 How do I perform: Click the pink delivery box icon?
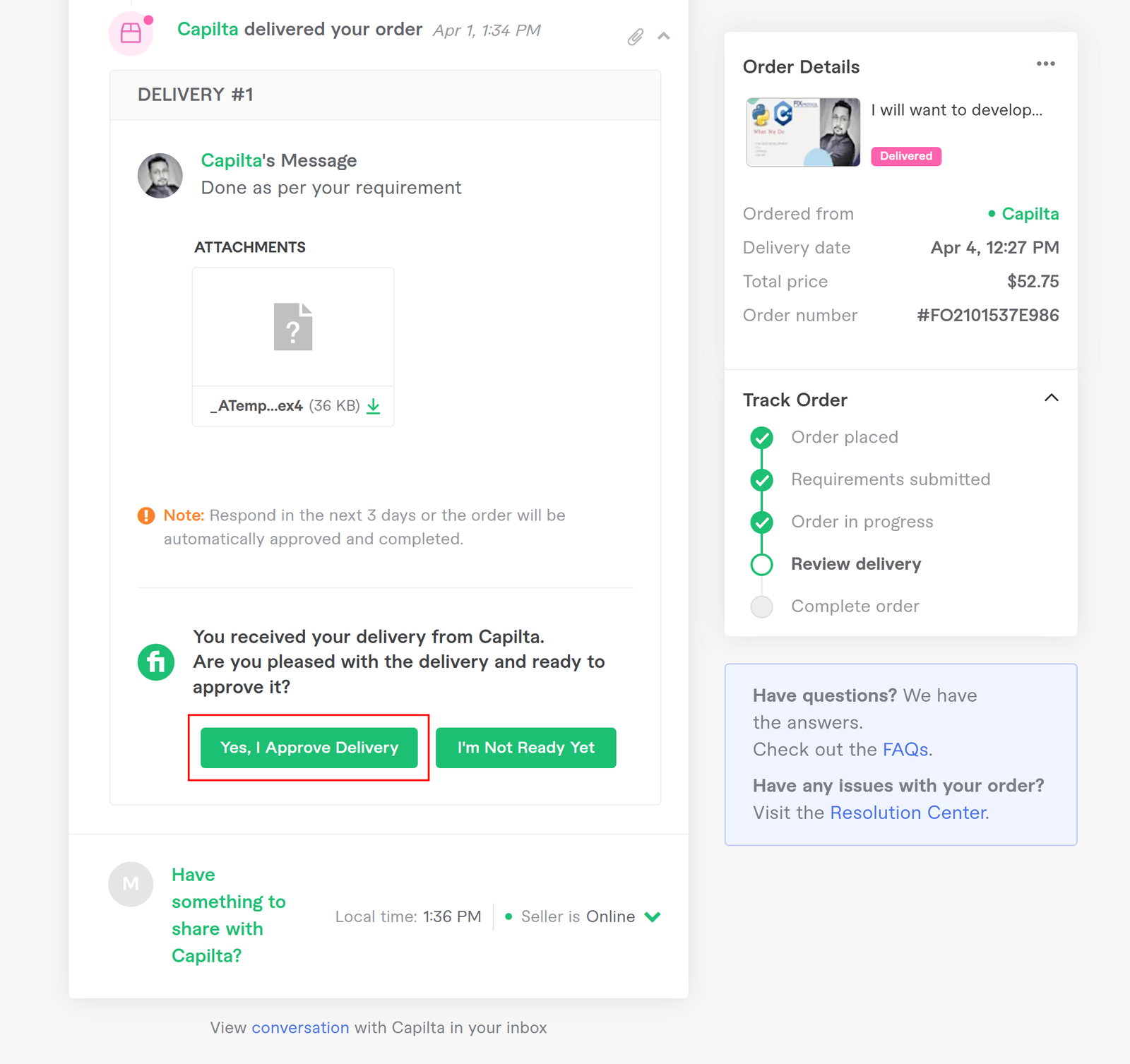coord(131,32)
